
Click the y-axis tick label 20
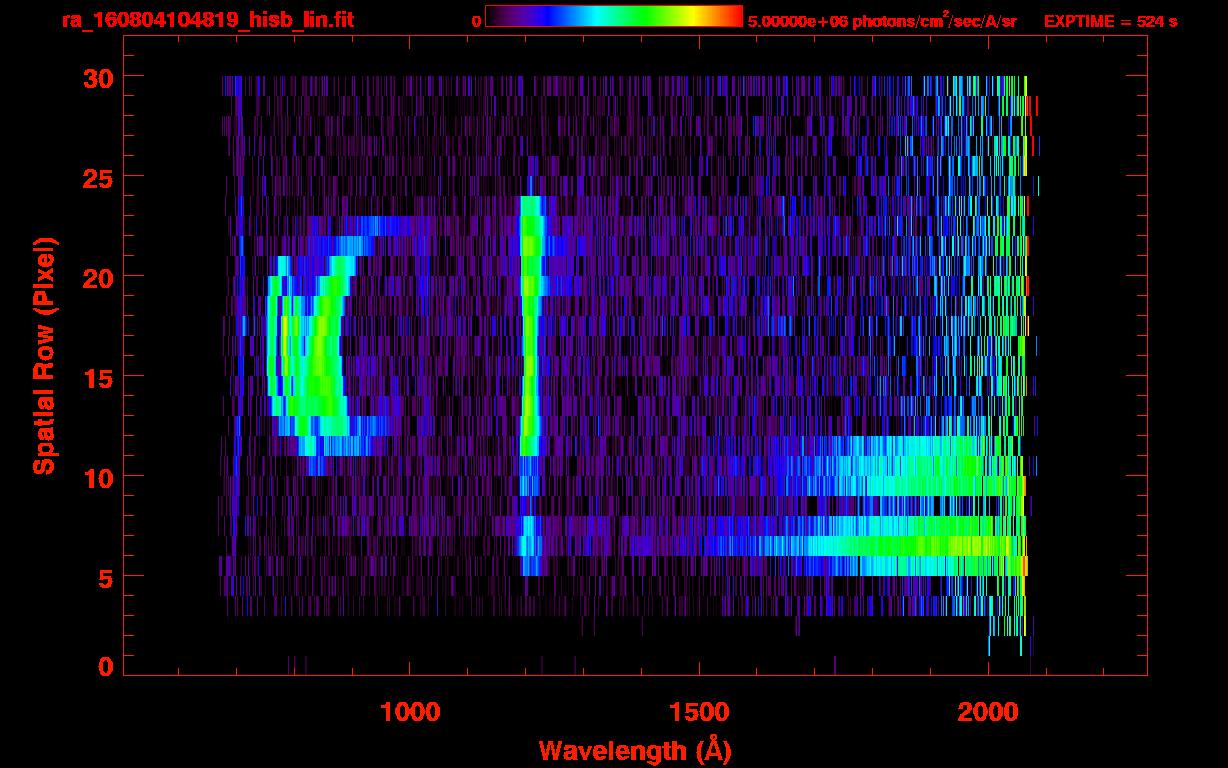pos(96,277)
